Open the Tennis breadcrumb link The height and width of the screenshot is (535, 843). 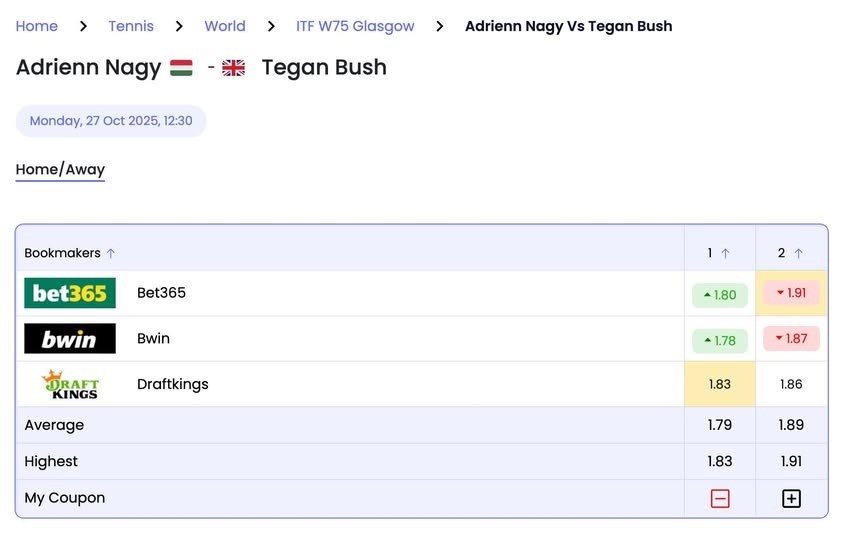[131, 26]
